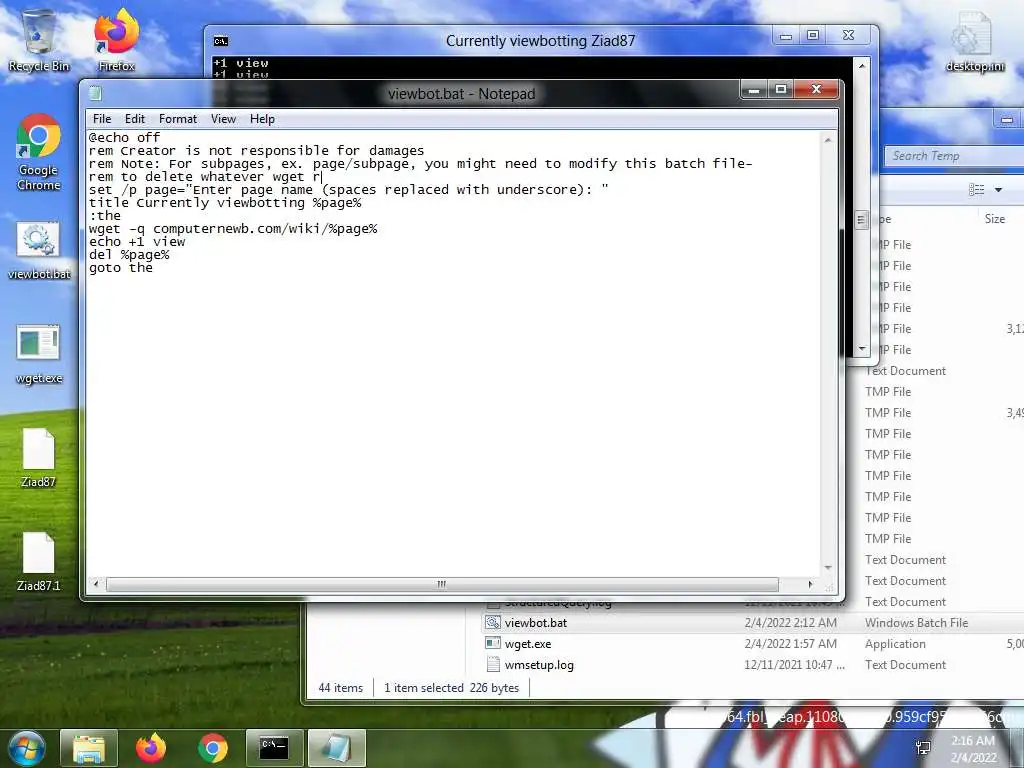This screenshot has width=1024, height=768.
Task: Minimize the command prompt window
Action: coord(786,36)
